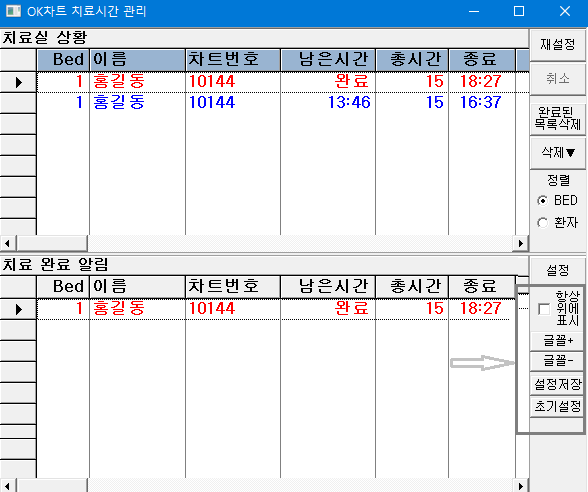Screen dimensions: 588x492
Task: Click the 종료 column header in lower table
Action: click(482, 286)
